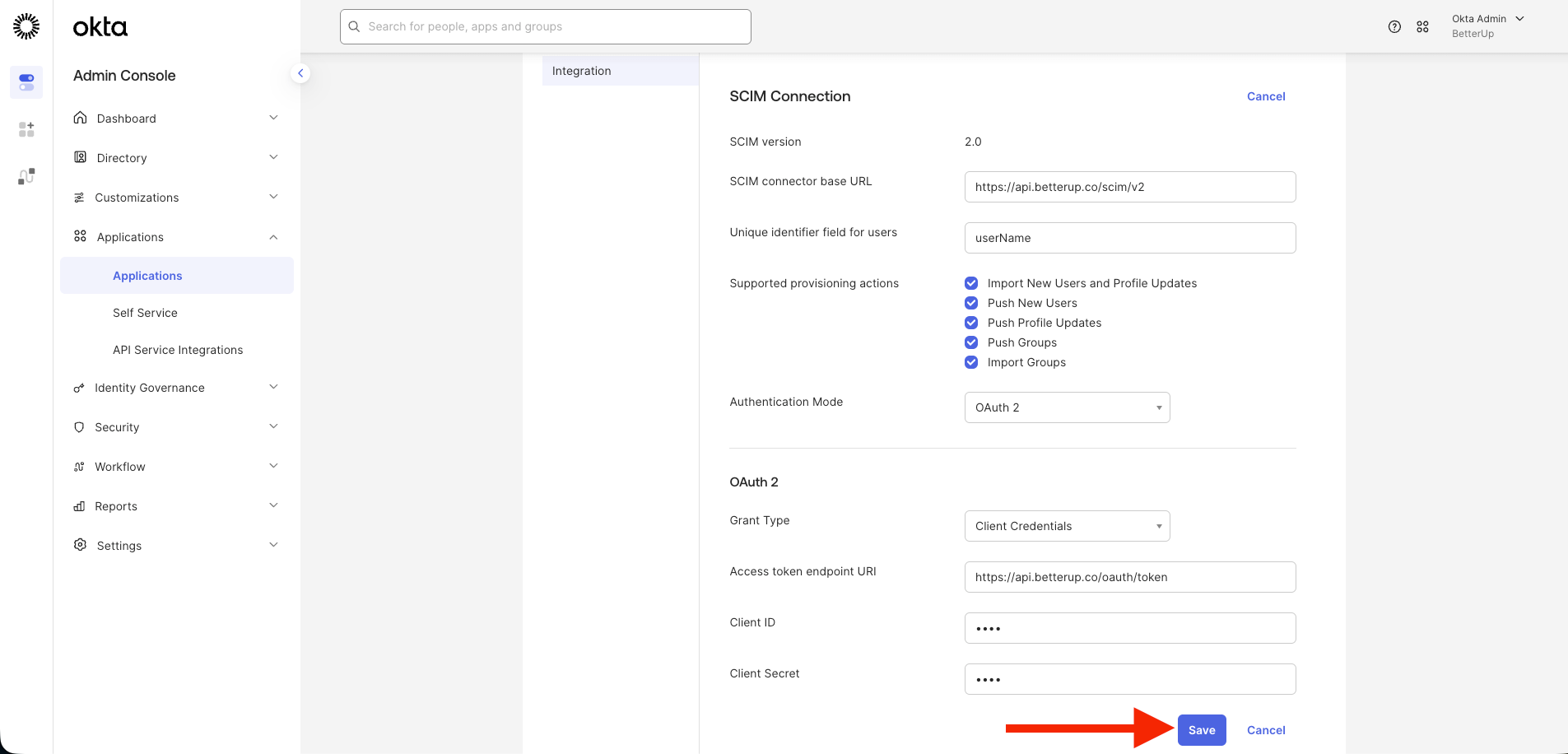1568x754 pixels.
Task: Uncheck the Push Profile Updates checkbox
Action: (971, 323)
